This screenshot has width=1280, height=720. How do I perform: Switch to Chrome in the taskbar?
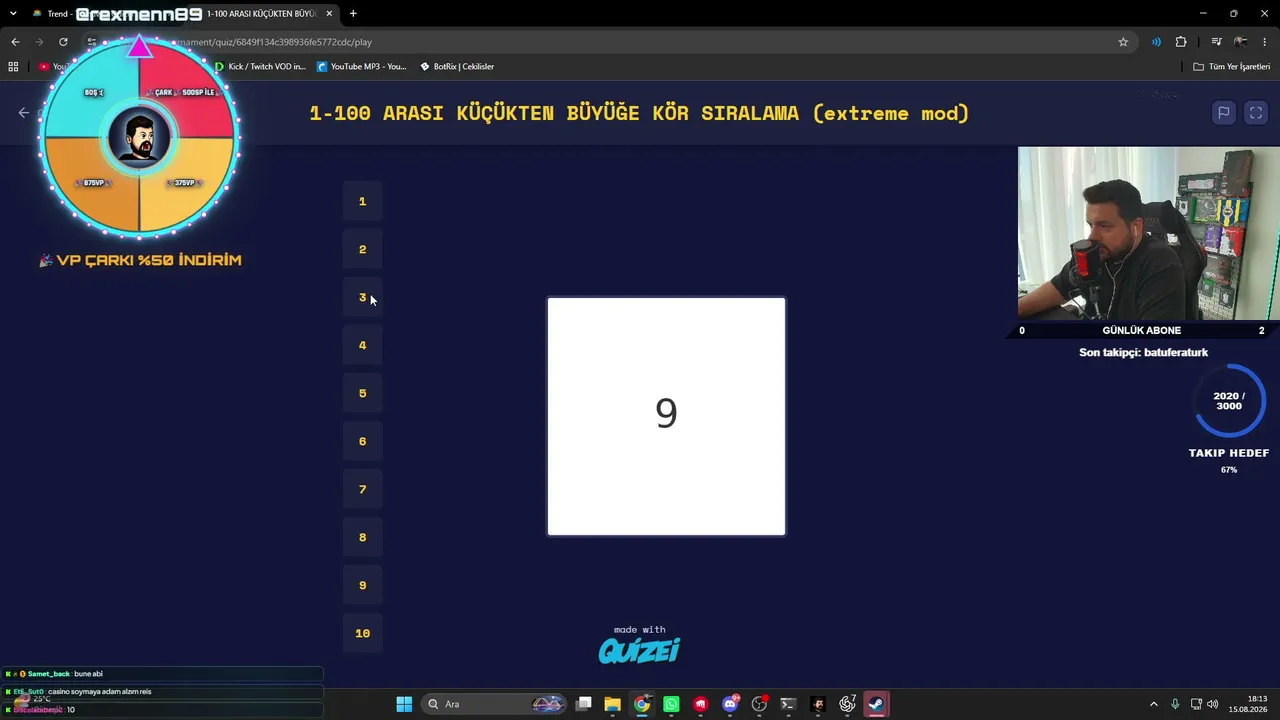coord(642,704)
